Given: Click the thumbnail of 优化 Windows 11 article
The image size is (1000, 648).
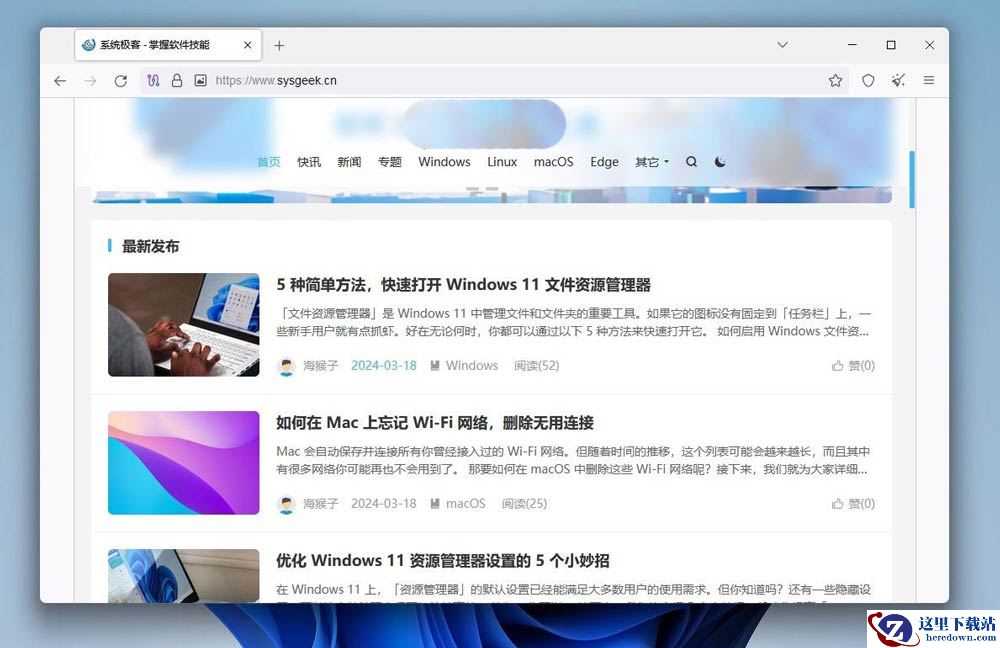Looking at the screenshot, I should (x=184, y=575).
